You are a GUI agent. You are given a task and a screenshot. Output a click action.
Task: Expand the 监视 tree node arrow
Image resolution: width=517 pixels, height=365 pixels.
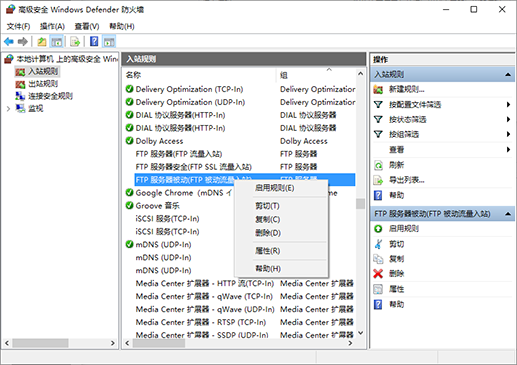point(8,108)
